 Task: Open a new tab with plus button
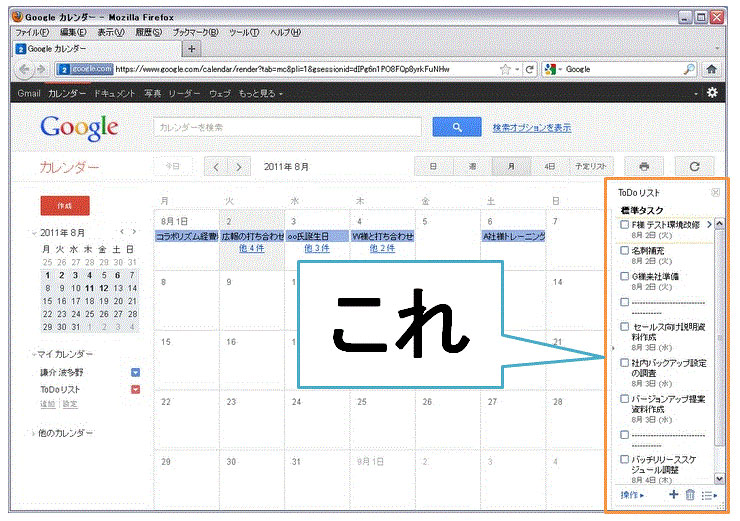[x=192, y=49]
